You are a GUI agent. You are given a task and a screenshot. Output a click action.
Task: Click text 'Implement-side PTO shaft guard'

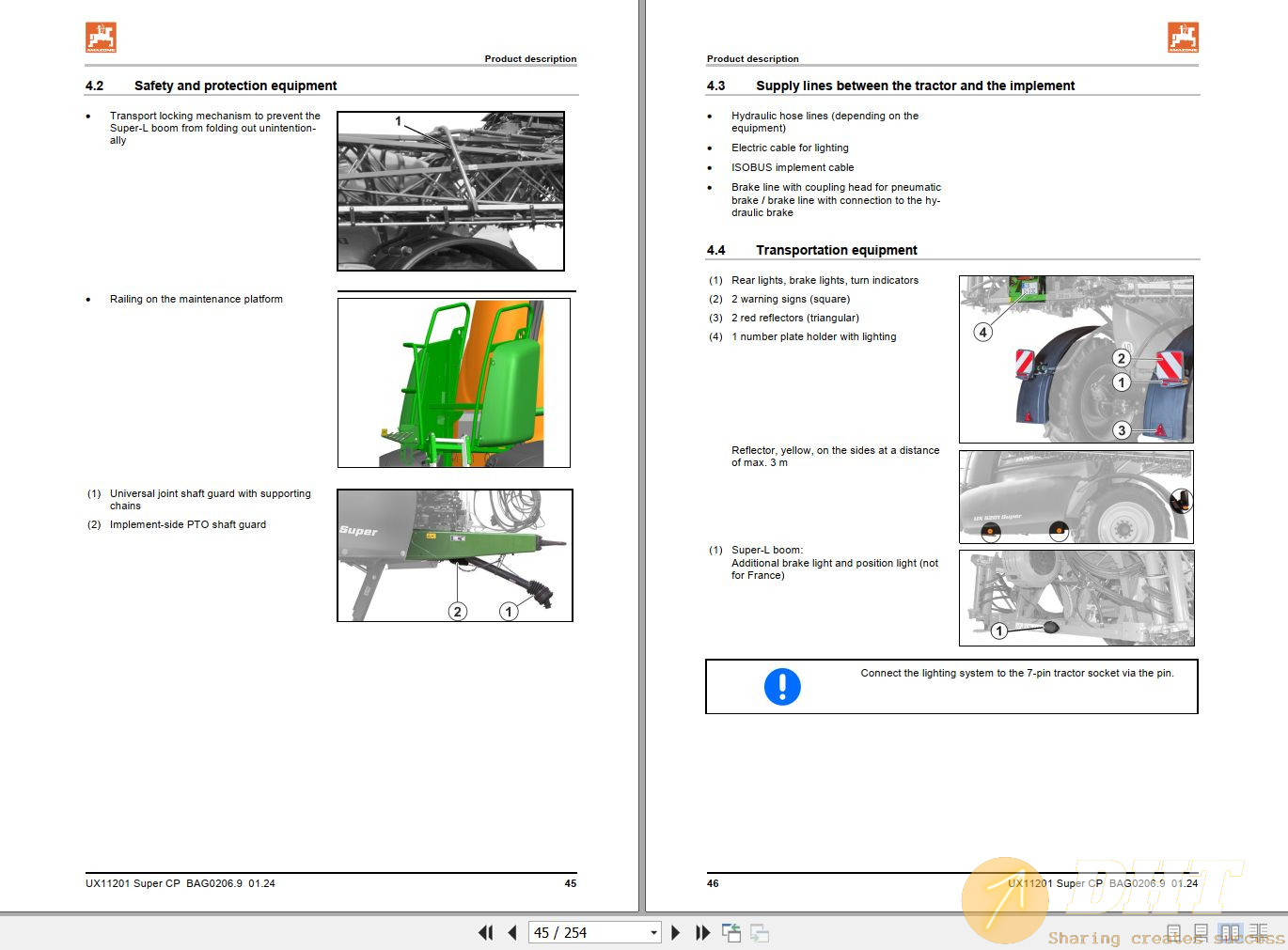188,524
